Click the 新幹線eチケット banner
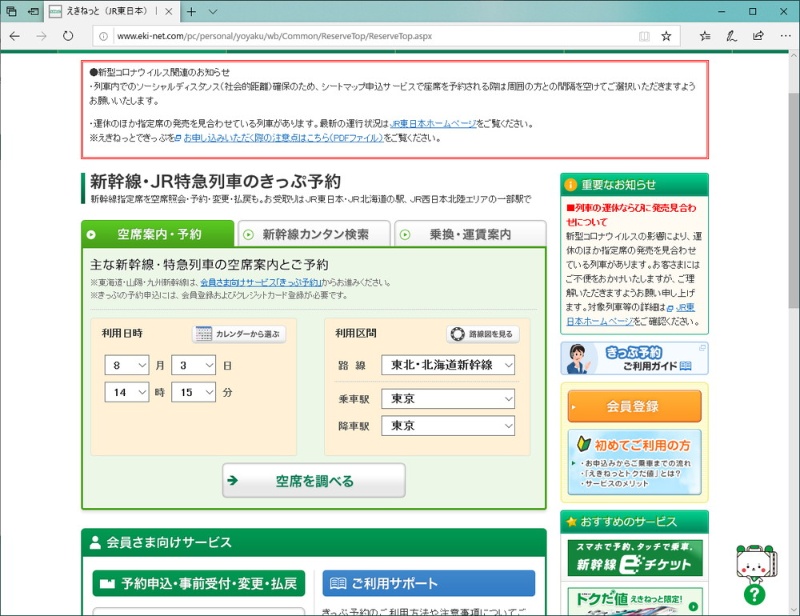This screenshot has width=800, height=616. pos(634,558)
